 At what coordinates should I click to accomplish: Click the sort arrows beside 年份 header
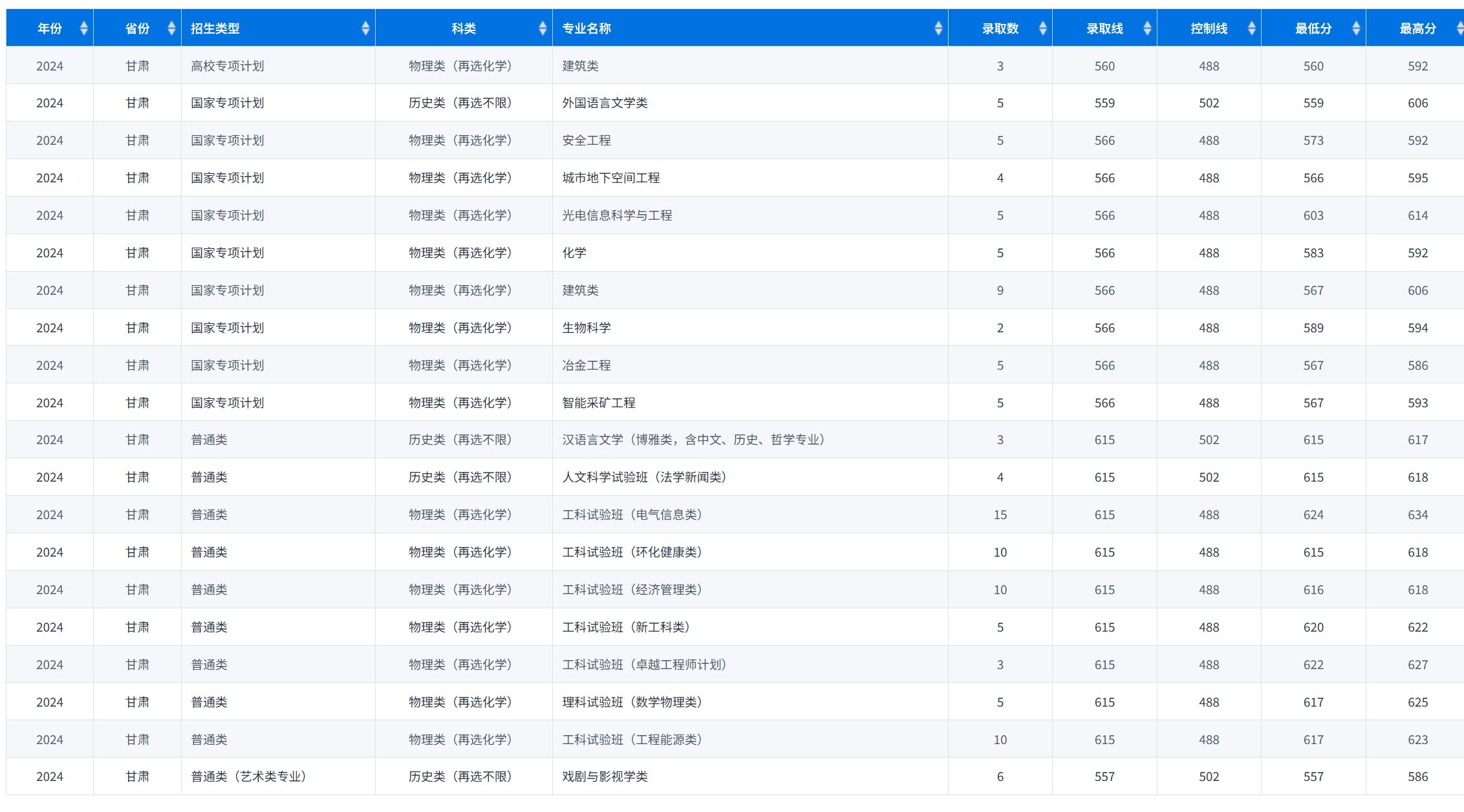[x=83, y=28]
